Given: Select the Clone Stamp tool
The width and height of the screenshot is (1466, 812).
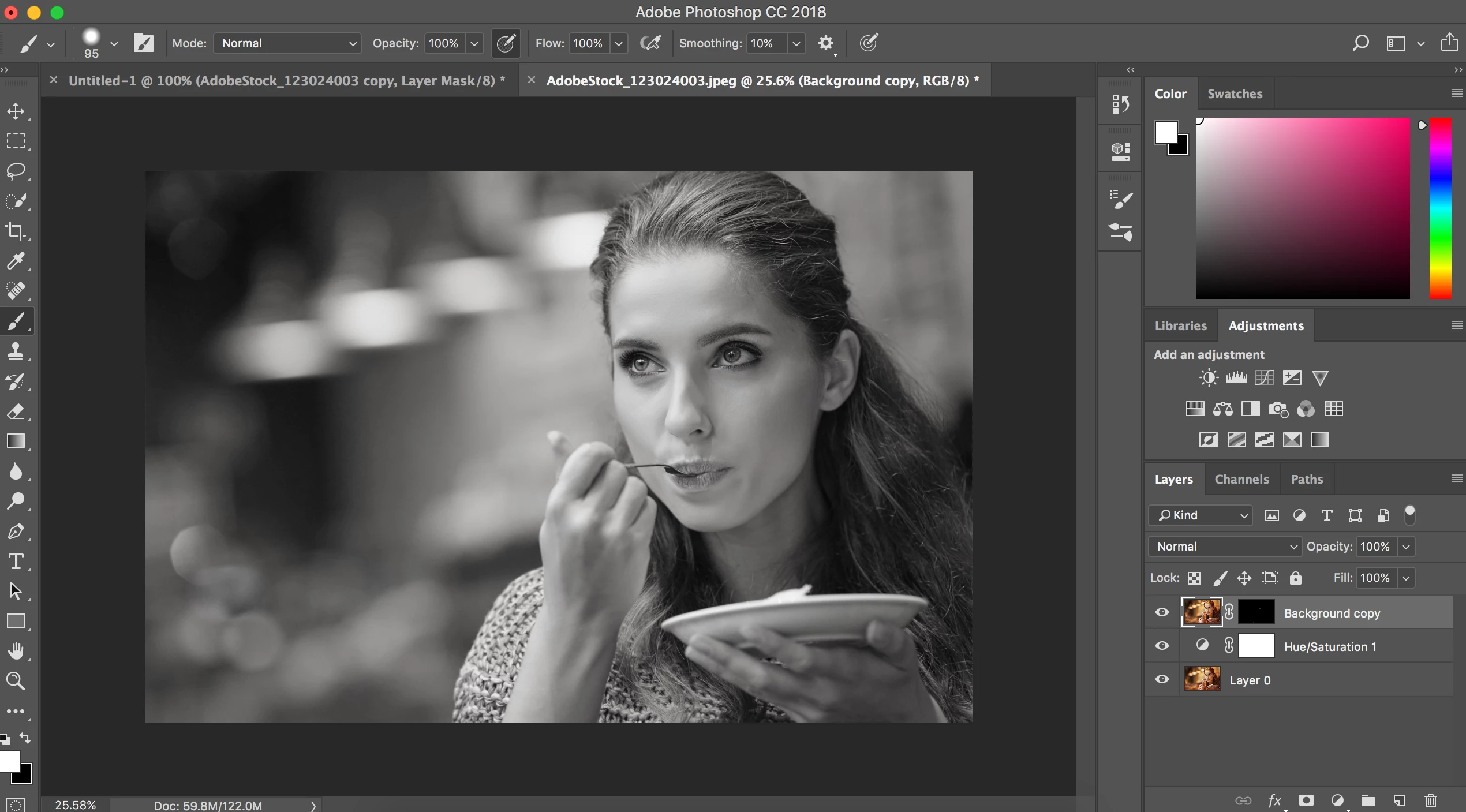Looking at the screenshot, I should tap(16, 351).
